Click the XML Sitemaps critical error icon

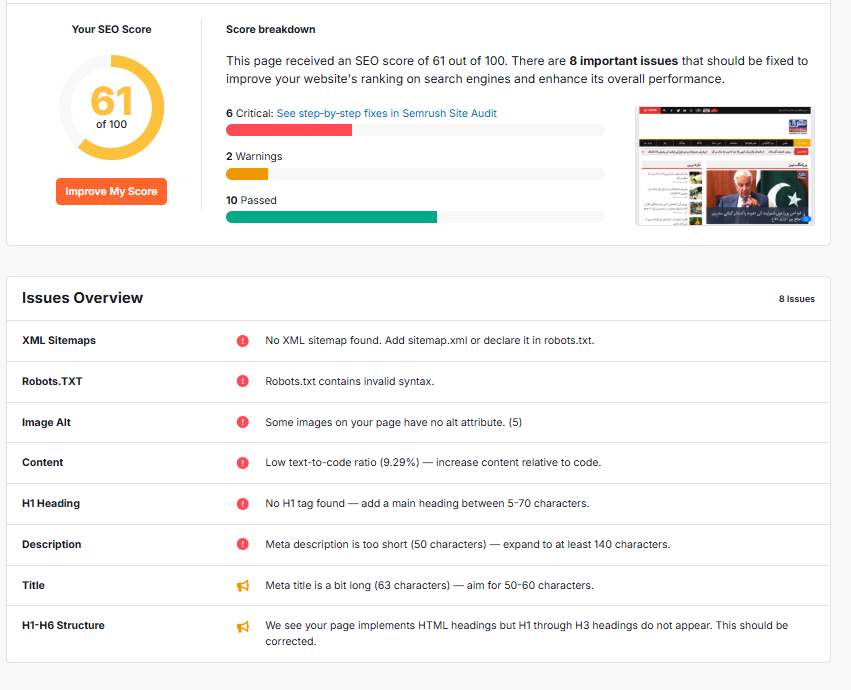242,341
